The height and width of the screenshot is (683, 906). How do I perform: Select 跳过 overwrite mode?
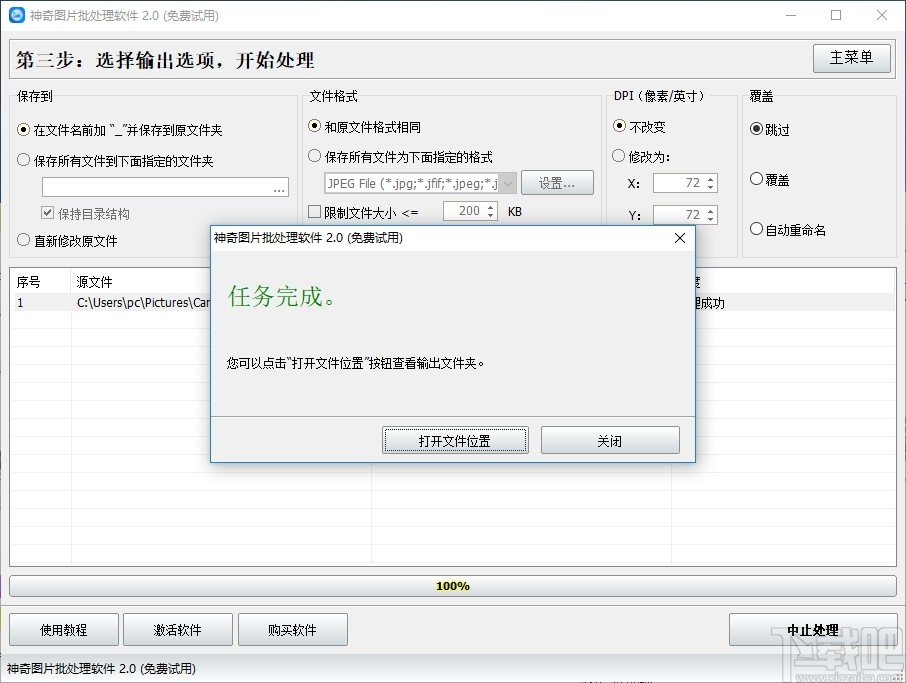click(x=757, y=127)
